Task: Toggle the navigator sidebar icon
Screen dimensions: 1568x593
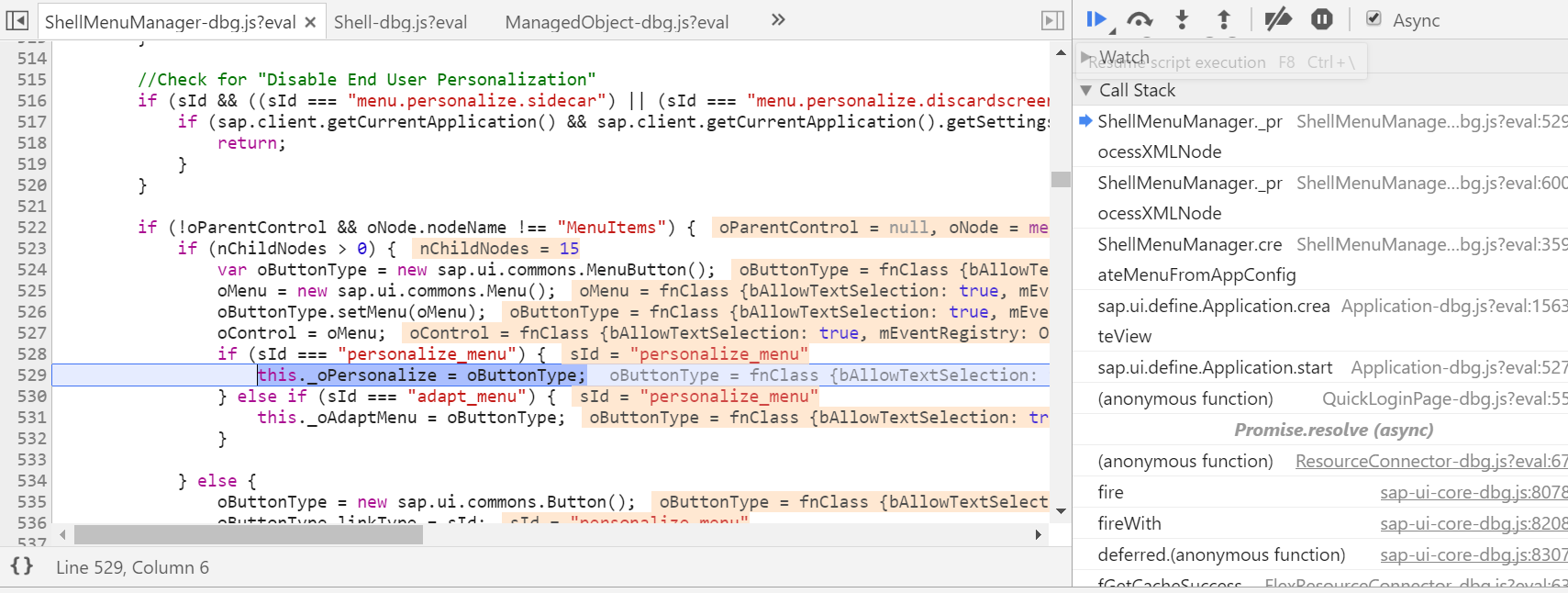Action: [17, 20]
